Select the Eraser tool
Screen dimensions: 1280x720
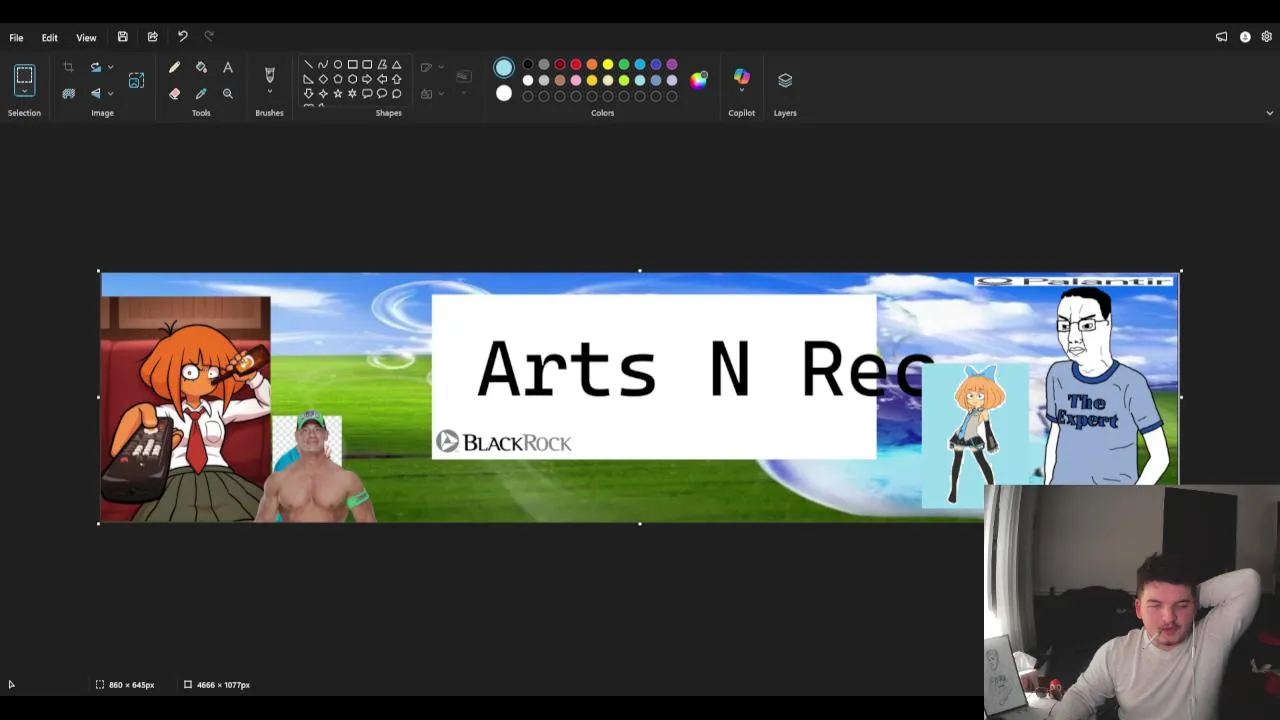[174, 93]
